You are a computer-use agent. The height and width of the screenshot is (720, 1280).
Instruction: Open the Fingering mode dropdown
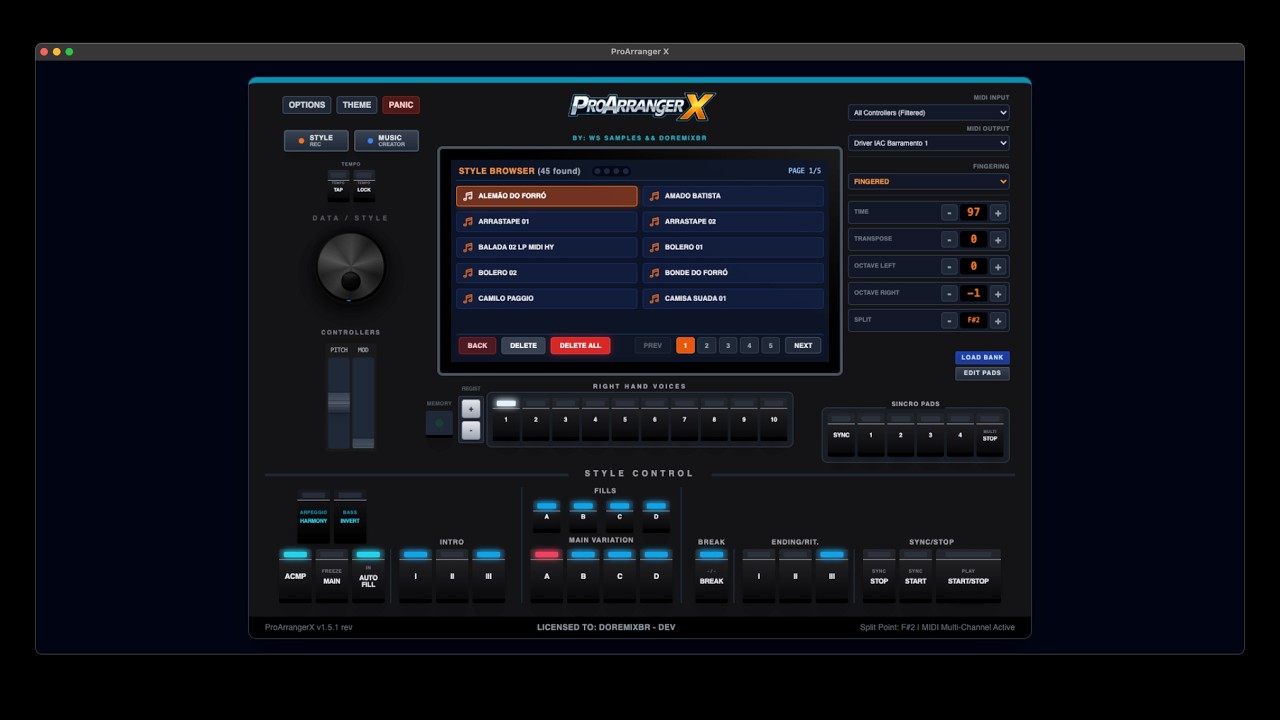pyautogui.click(x=929, y=181)
